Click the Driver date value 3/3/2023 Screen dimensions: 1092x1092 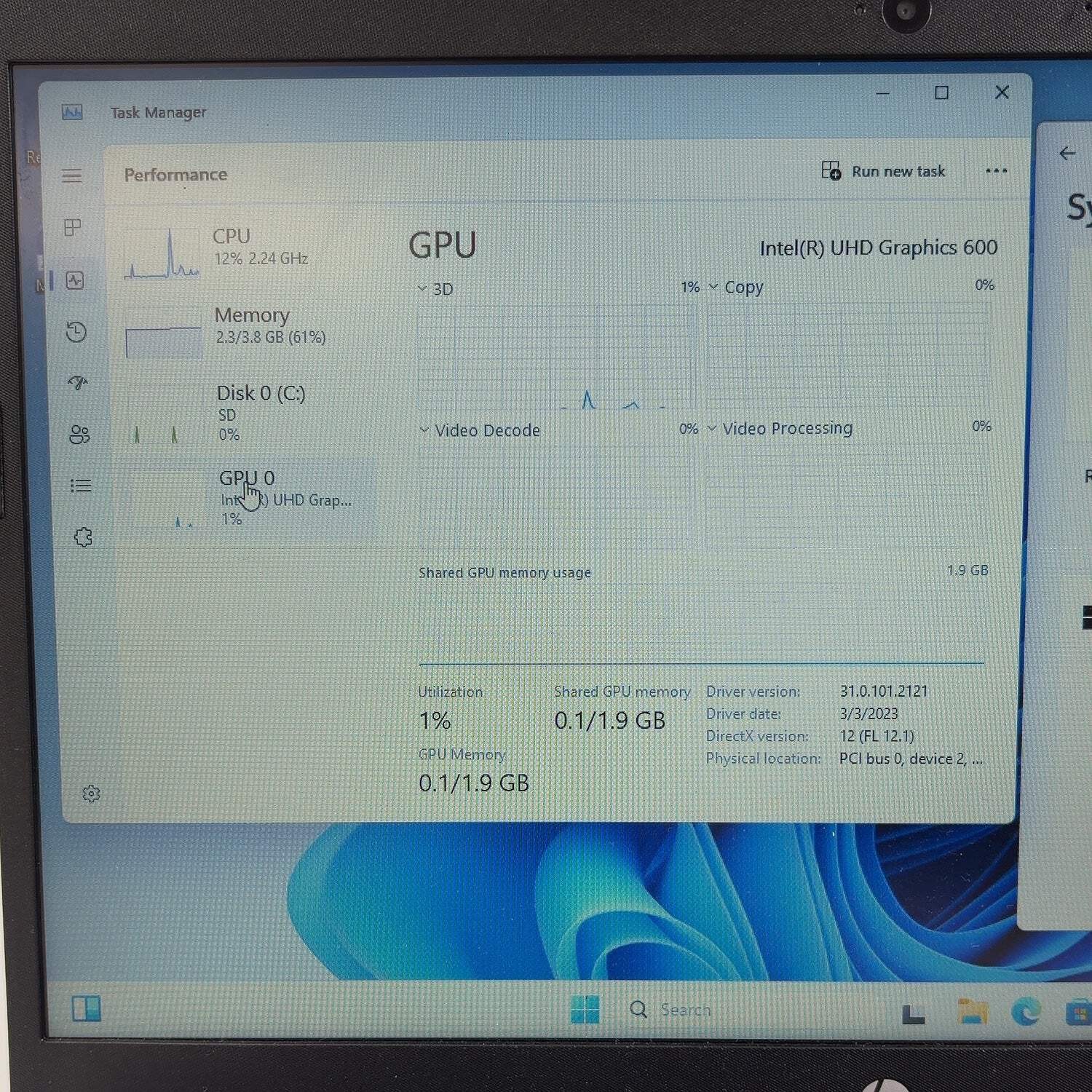point(869,713)
